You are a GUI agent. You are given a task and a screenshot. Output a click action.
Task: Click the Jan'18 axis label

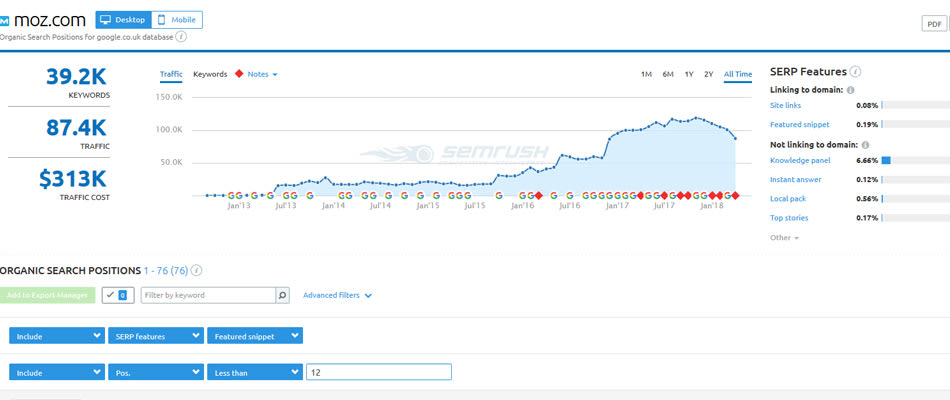coord(711,206)
